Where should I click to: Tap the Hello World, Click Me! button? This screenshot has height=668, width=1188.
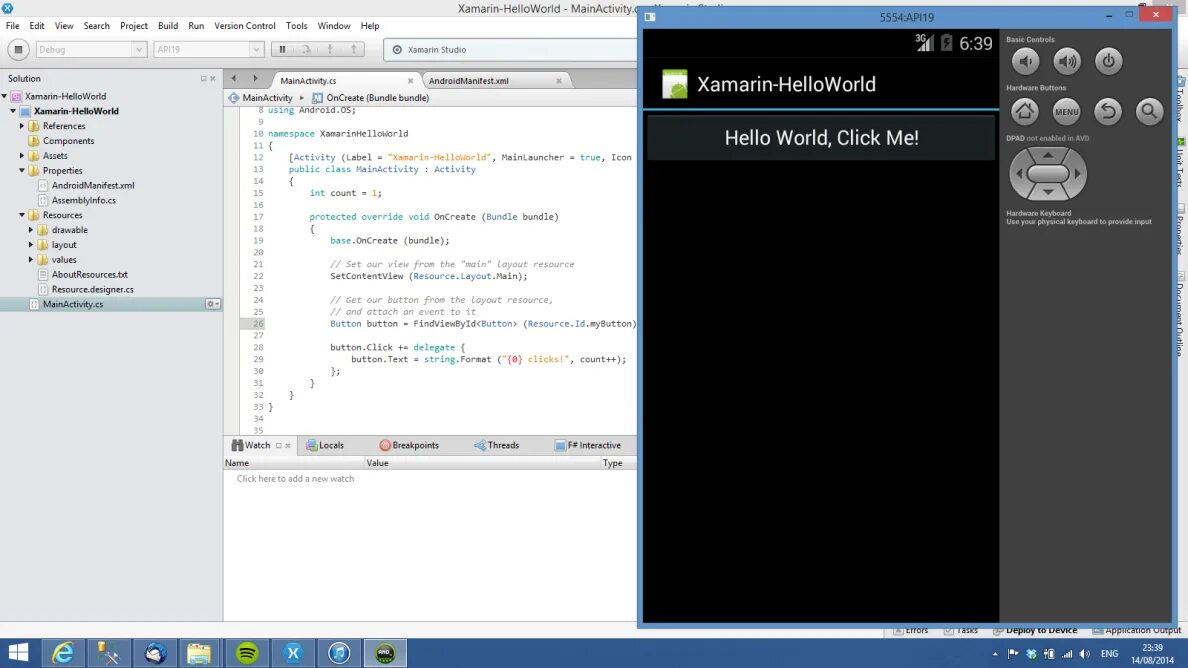(821, 138)
